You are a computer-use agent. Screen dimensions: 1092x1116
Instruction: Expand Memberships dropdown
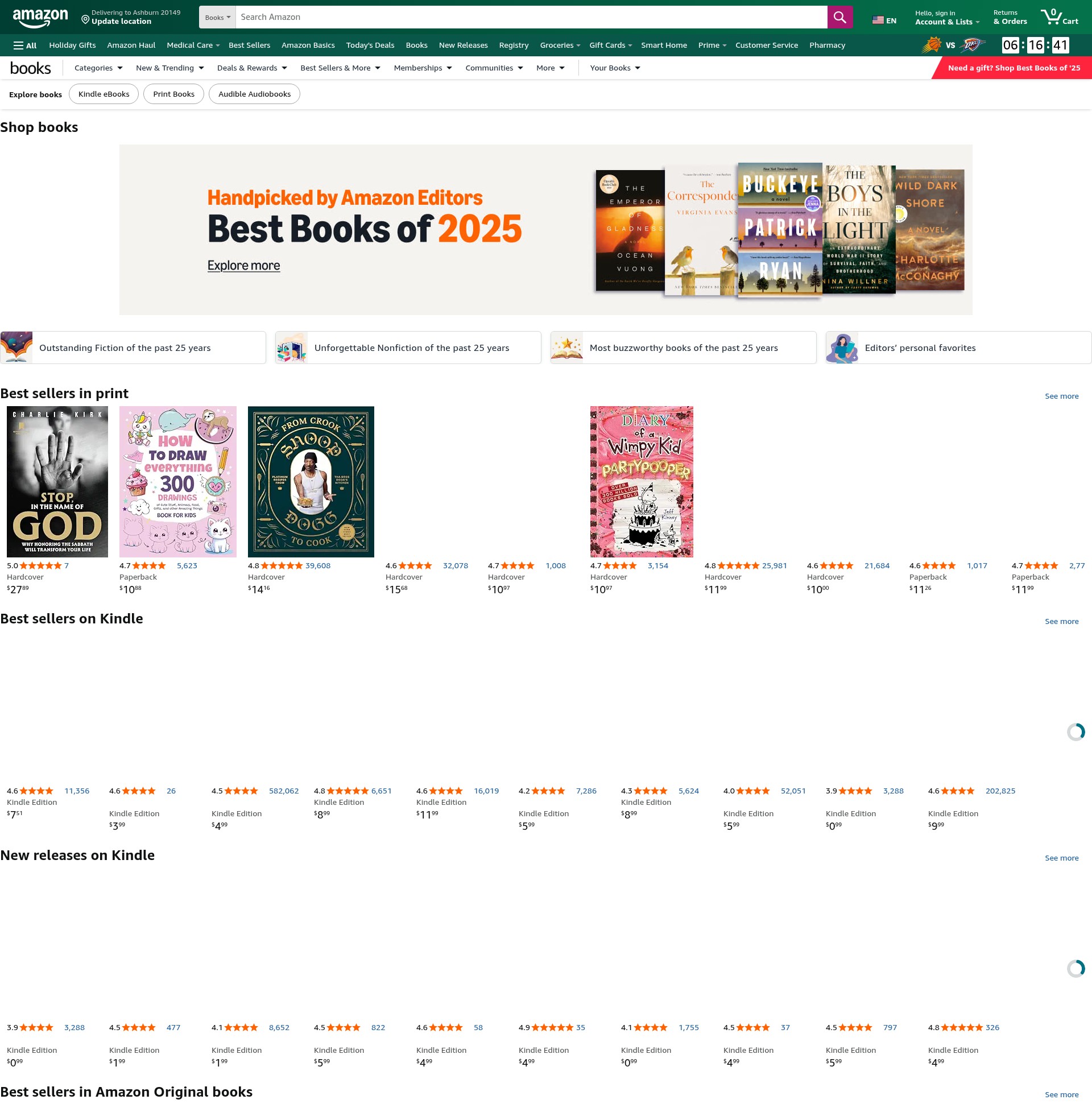click(x=423, y=68)
